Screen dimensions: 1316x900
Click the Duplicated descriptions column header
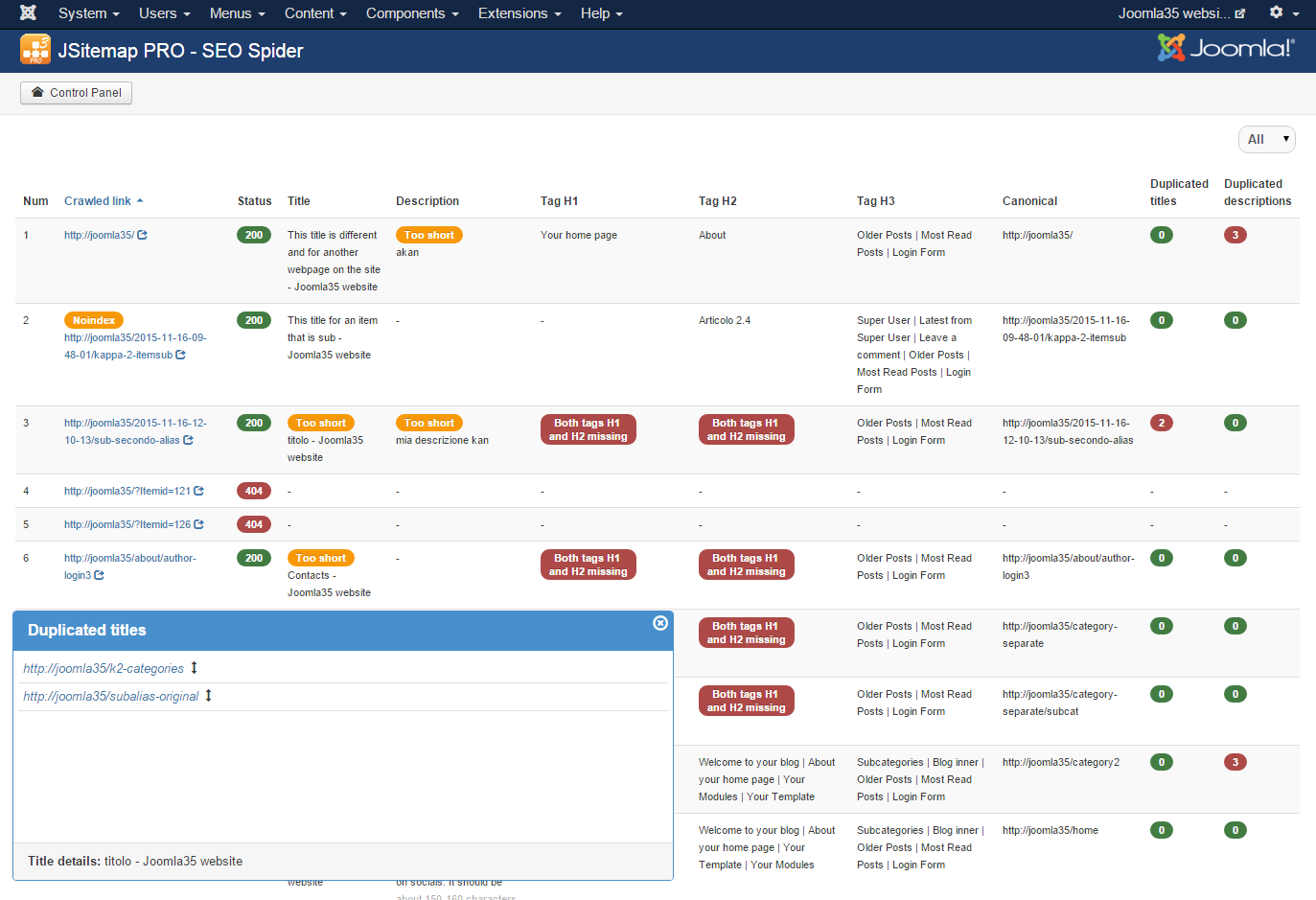1258,193
